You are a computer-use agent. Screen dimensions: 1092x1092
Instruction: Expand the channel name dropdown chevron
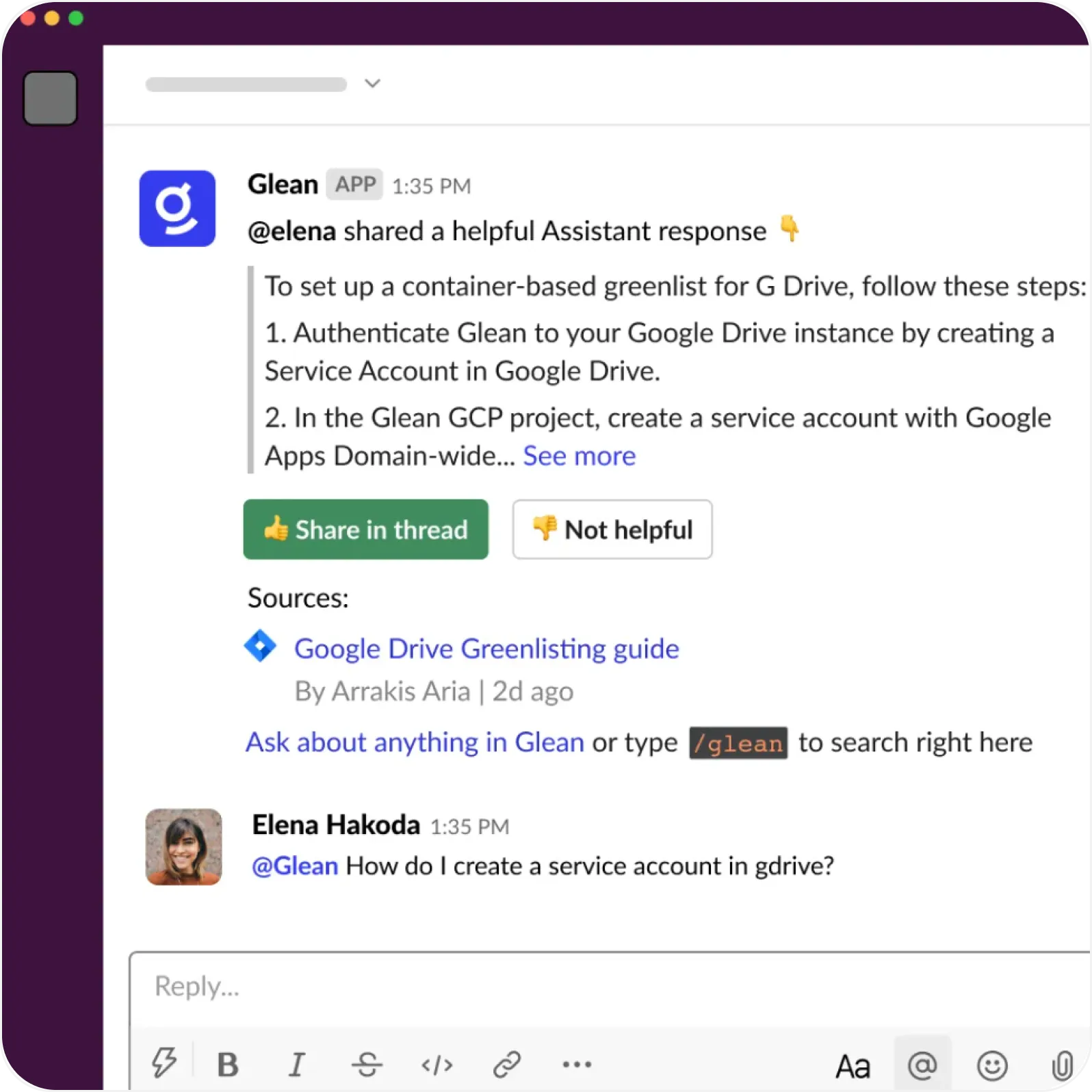pyautogui.click(x=372, y=83)
